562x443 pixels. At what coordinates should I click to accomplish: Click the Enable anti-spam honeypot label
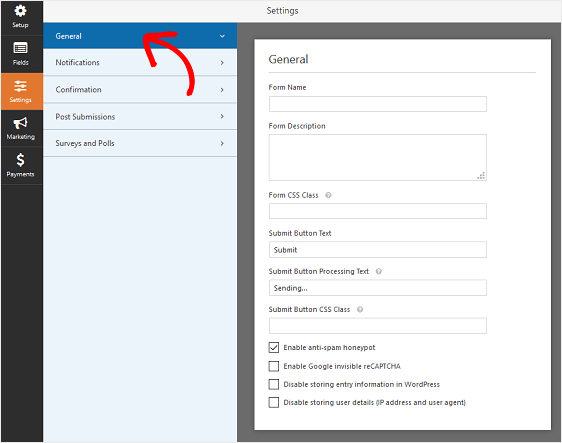(x=329, y=347)
